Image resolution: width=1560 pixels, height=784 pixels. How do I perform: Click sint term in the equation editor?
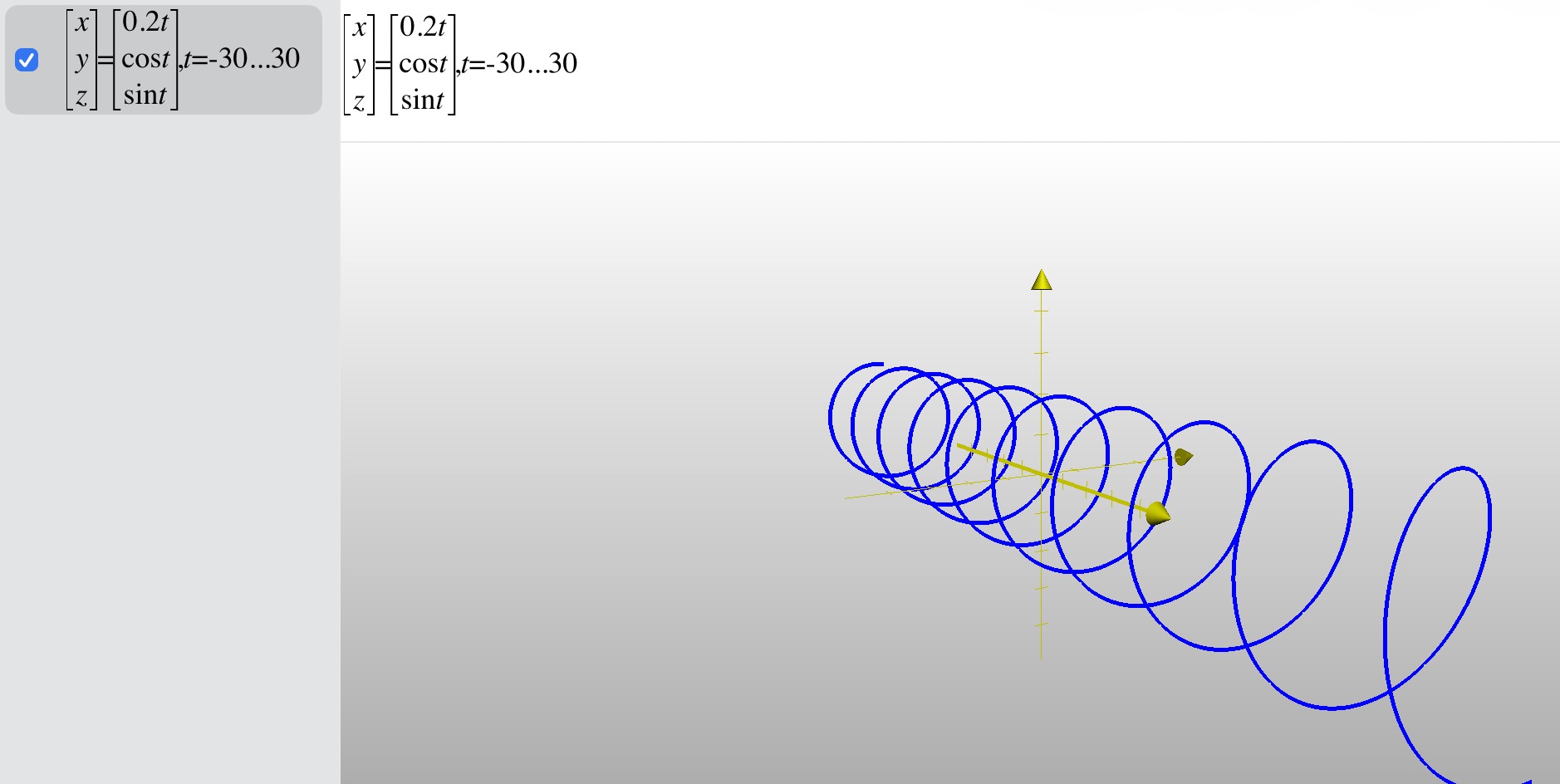(x=423, y=100)
